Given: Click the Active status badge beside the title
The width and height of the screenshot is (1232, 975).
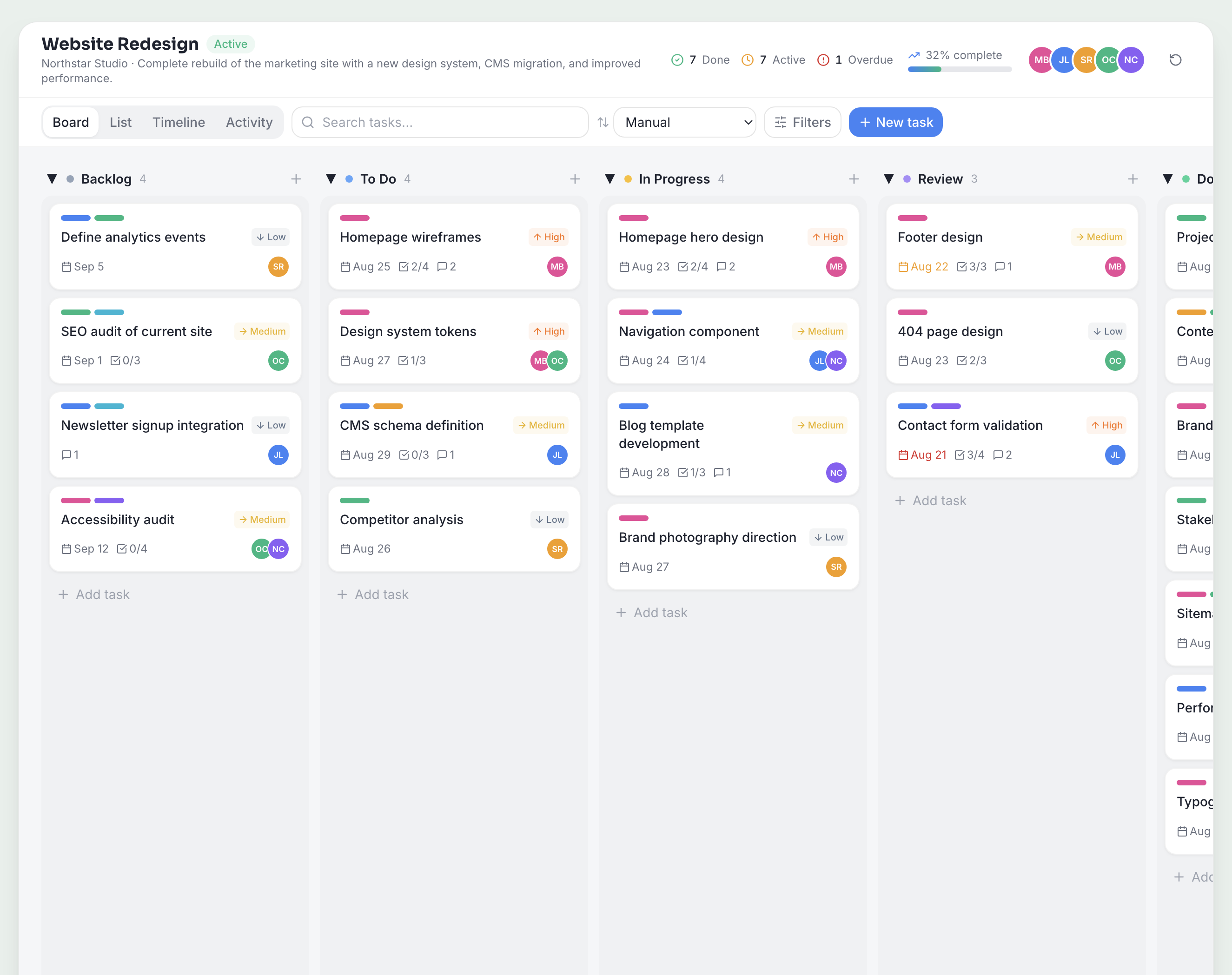Looking at the screenshot, I should coord(231,44).
